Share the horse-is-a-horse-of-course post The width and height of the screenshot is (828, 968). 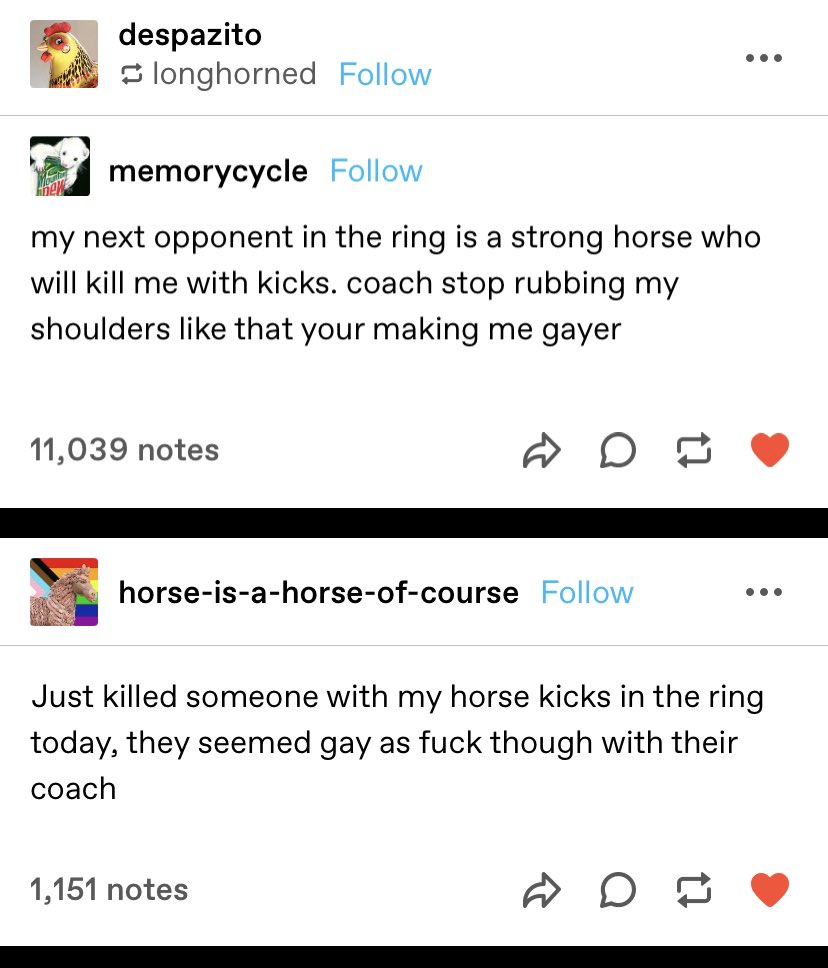pyautogui.click(x=542, y=890)
